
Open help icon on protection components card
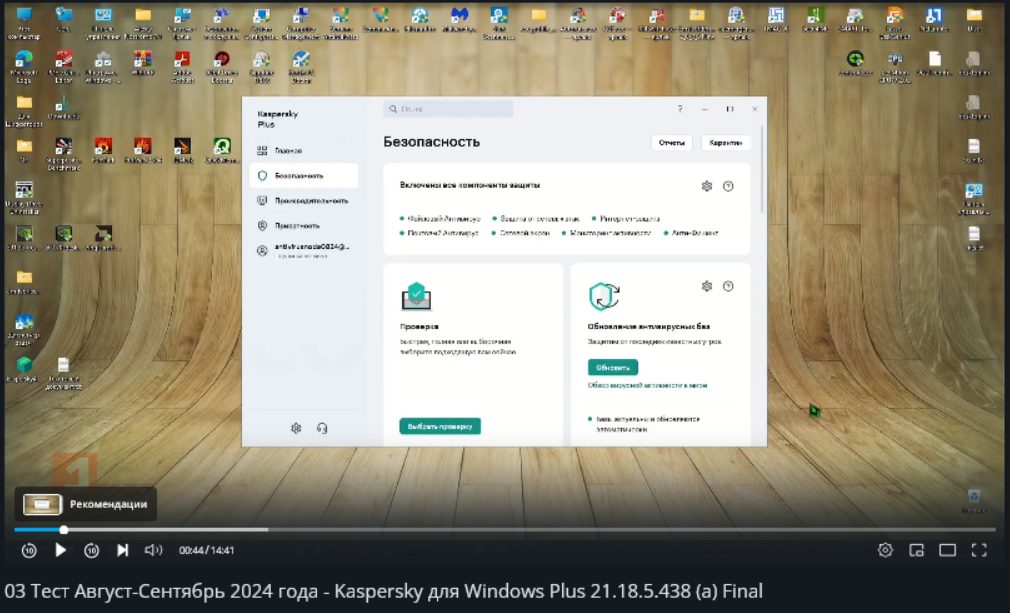pyautogui.click(x=728, y=186)
